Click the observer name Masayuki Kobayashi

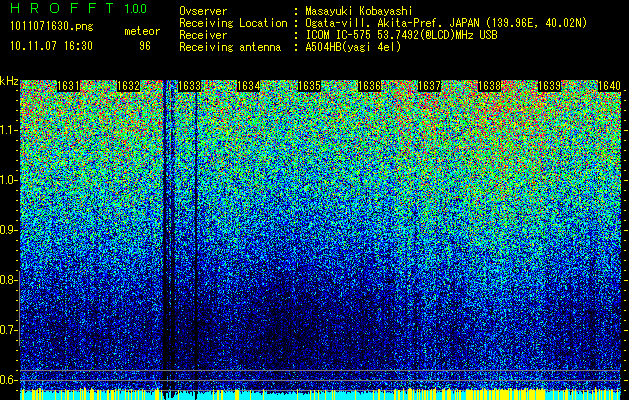359,12
